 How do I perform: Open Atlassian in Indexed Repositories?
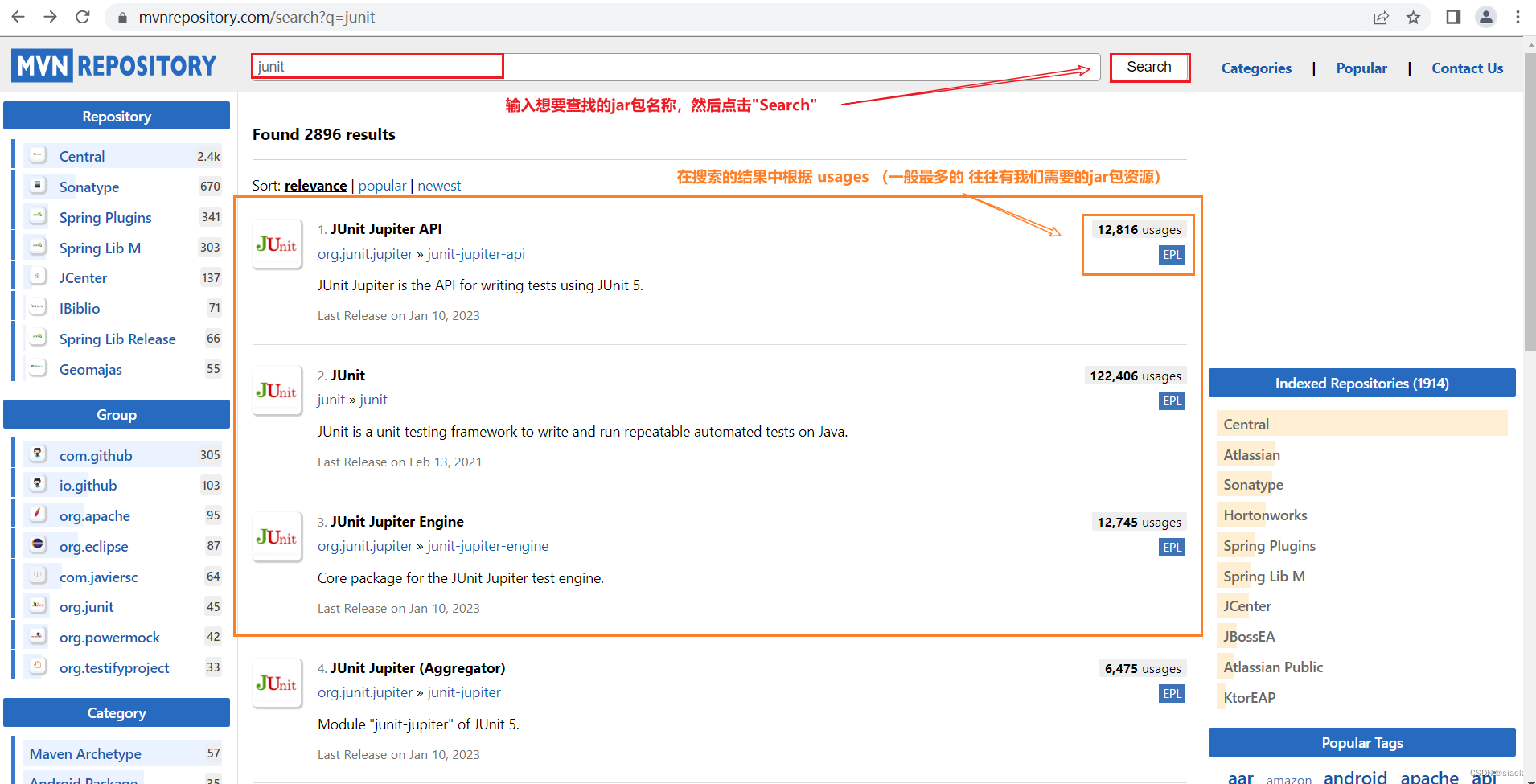[1251, 454]
